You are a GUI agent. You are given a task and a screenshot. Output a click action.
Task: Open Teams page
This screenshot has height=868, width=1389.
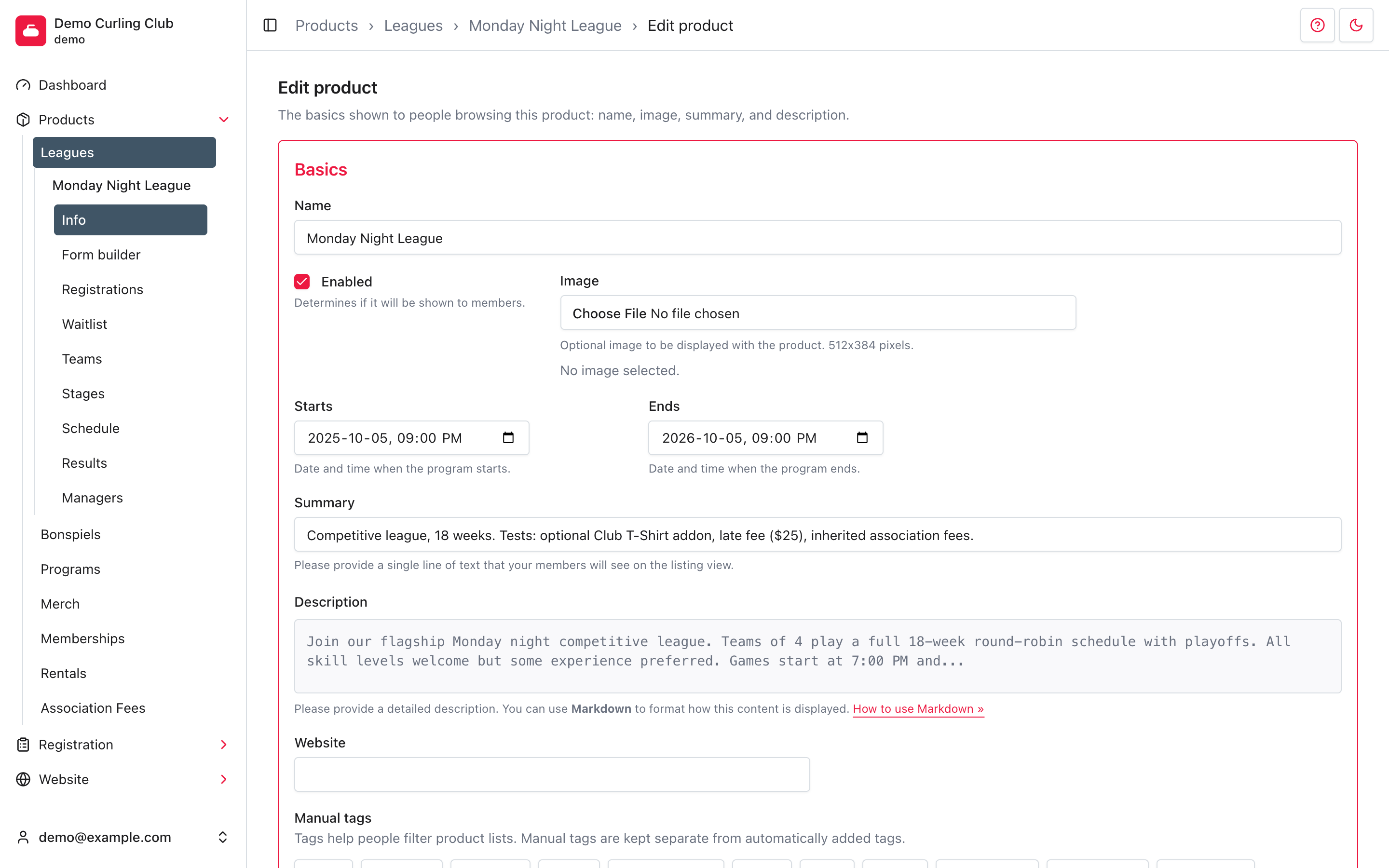point(82,359)
